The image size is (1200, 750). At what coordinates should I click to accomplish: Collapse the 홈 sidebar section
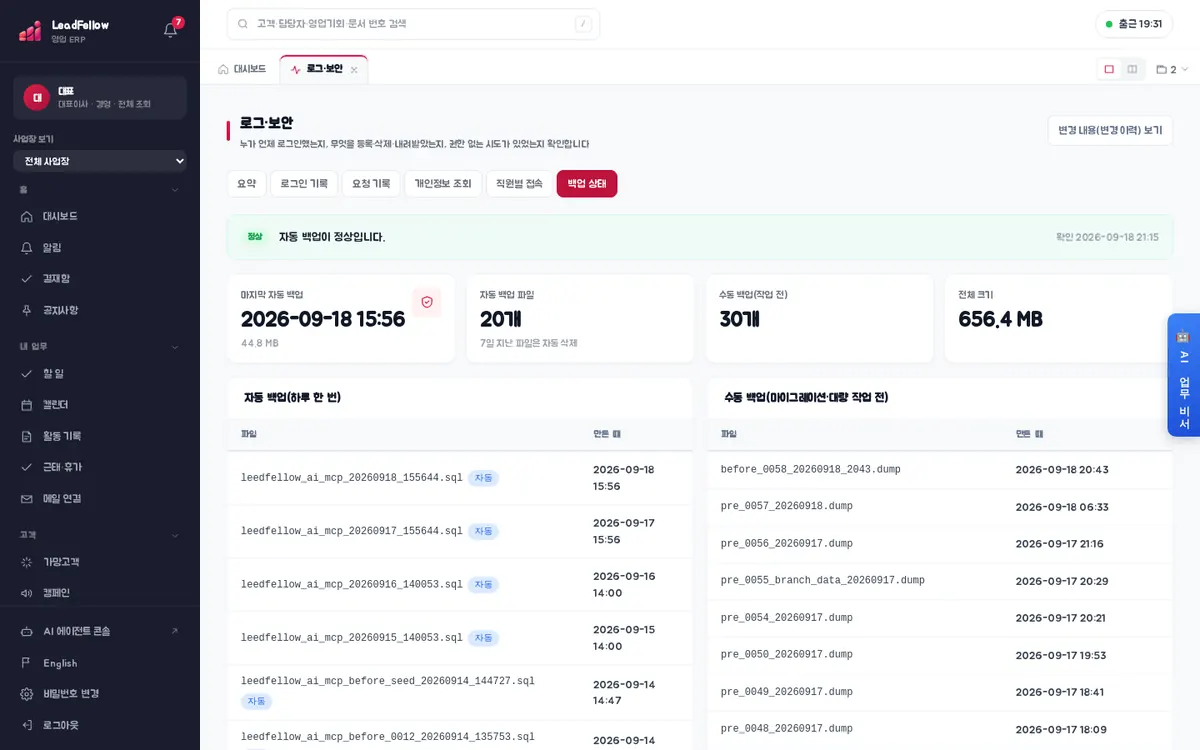pyautogui.click(x=174, y=190)
